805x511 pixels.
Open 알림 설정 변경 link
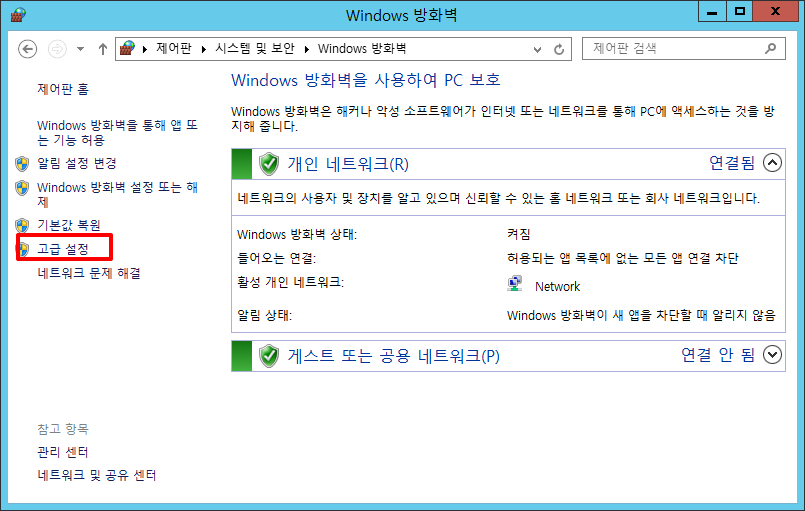click(77, 163)
